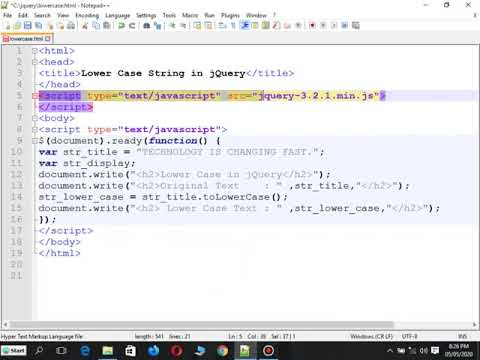Save the current file using the floppy icon
The height and width of the screenshot is (360, 480).
point(28,26)
